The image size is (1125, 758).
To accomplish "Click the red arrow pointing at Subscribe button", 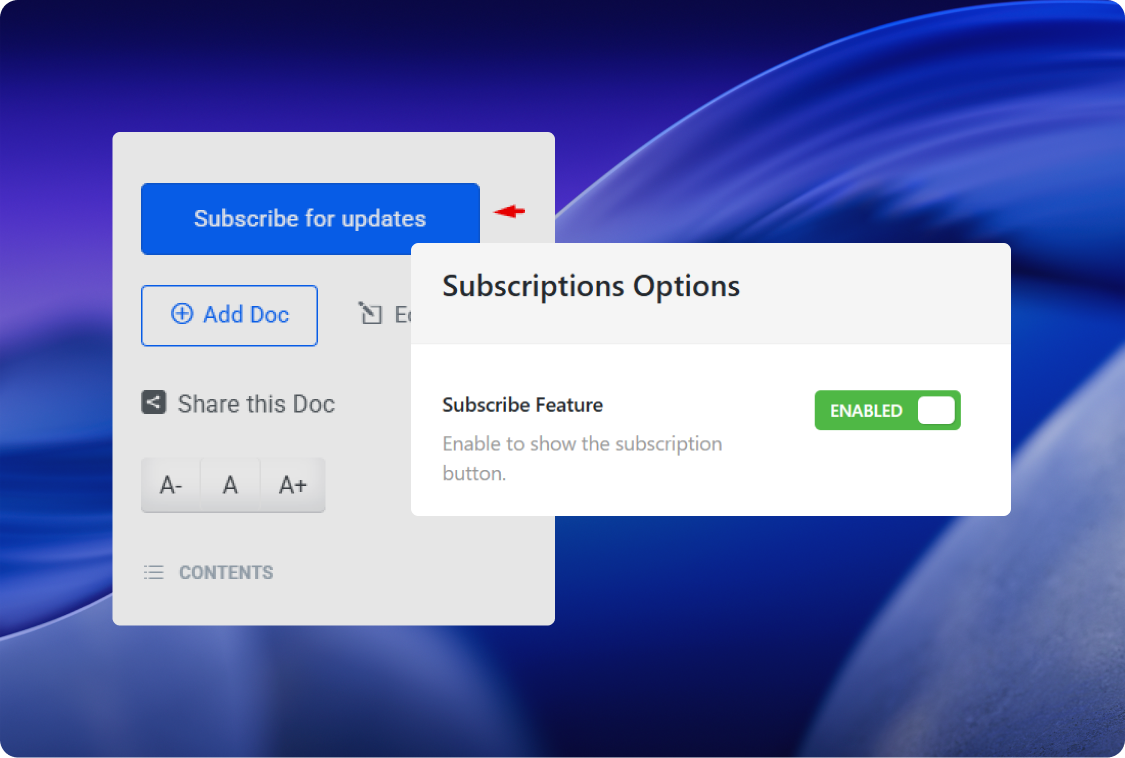I will (509, 211).
